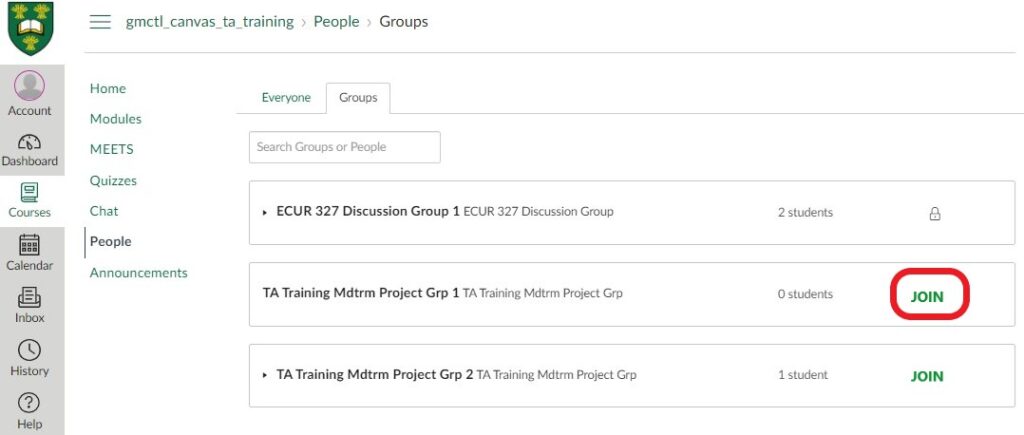Open the Inbox icon
Screen dimensions: 1024x435
[x=30, y=297]
